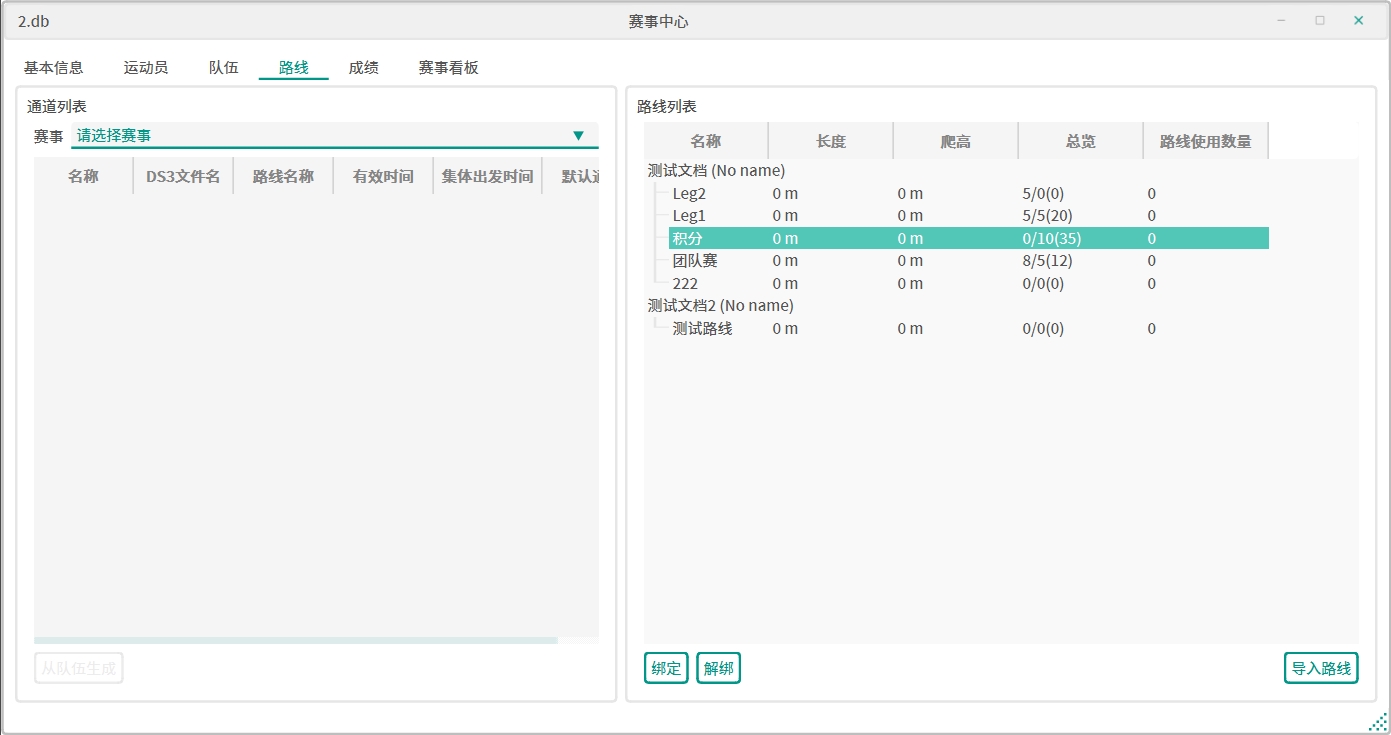Switch to the 运动员 tab
This screenshot has height=735, width=1391.
point(146,68)
